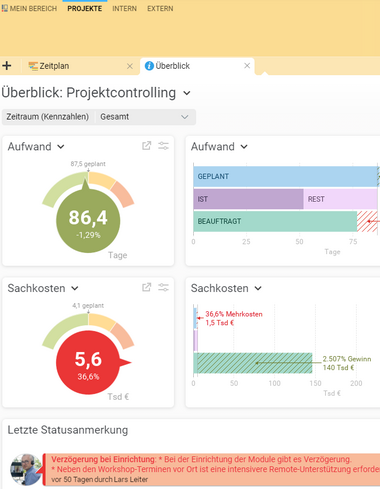Image resolution: width=380 pixels, height=489 pixels.
Task: Click the '4,1 geplant' gauge label
Action: tap(88, 305)
